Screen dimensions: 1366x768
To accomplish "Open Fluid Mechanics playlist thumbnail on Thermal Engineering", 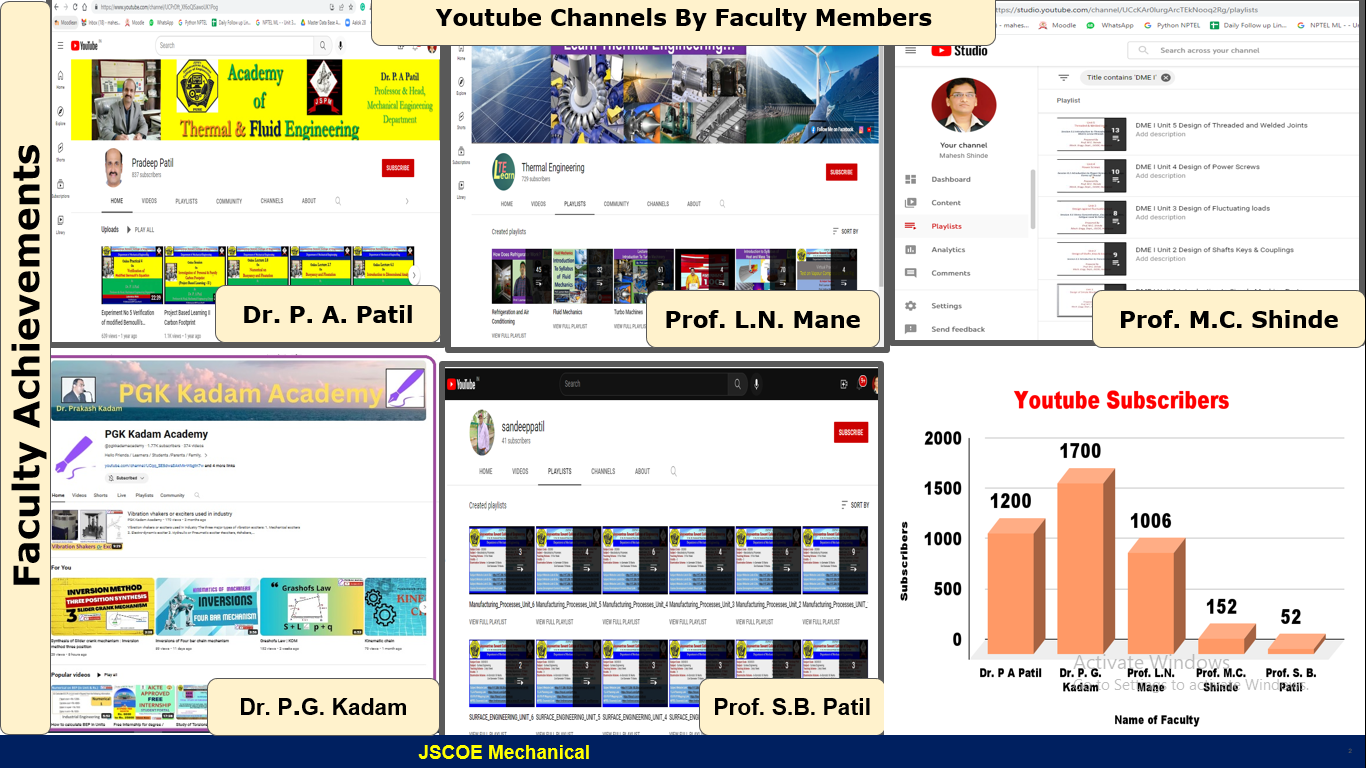I will tap(582, 277).
